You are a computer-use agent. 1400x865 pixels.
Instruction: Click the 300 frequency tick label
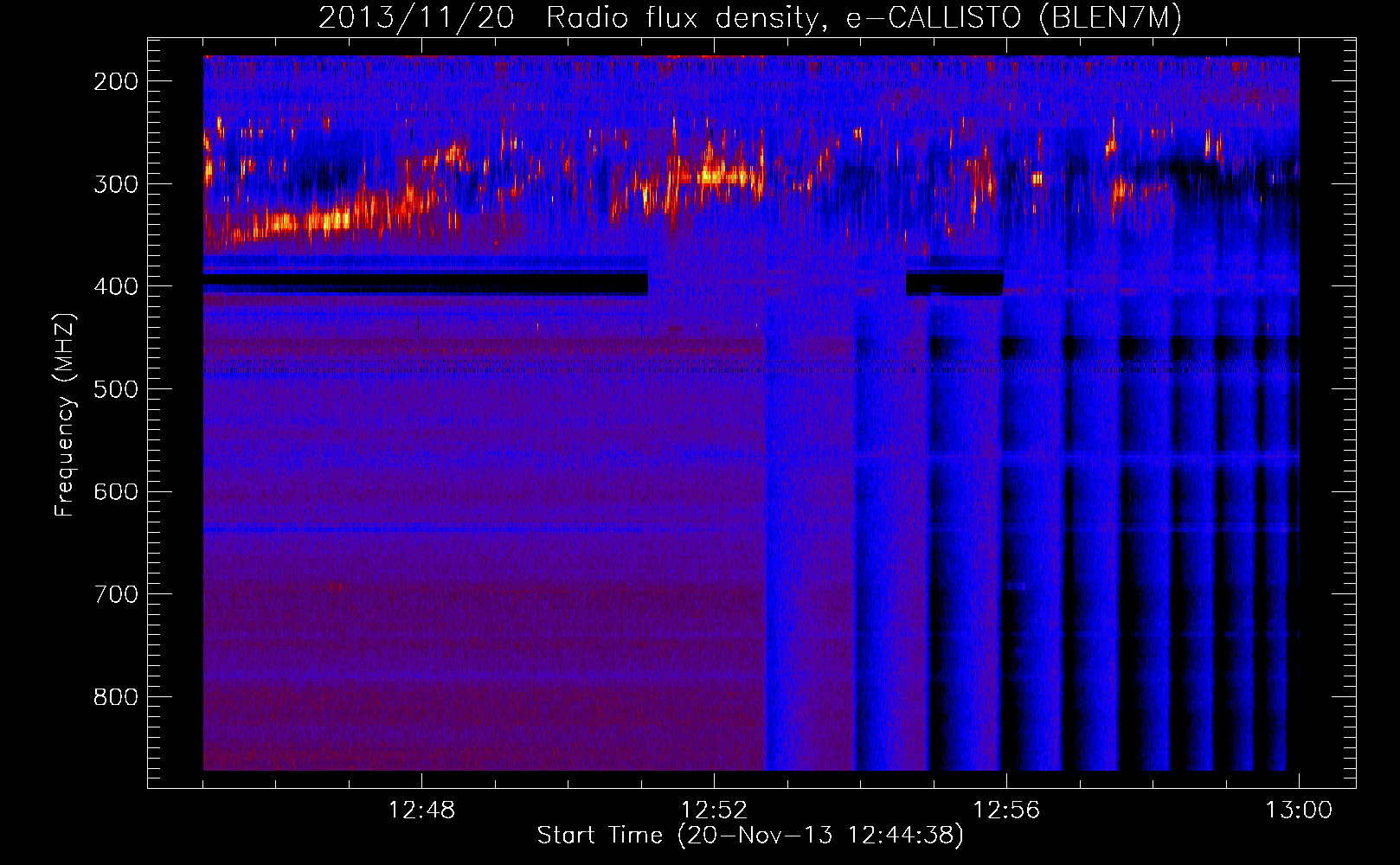click(115, 184)
